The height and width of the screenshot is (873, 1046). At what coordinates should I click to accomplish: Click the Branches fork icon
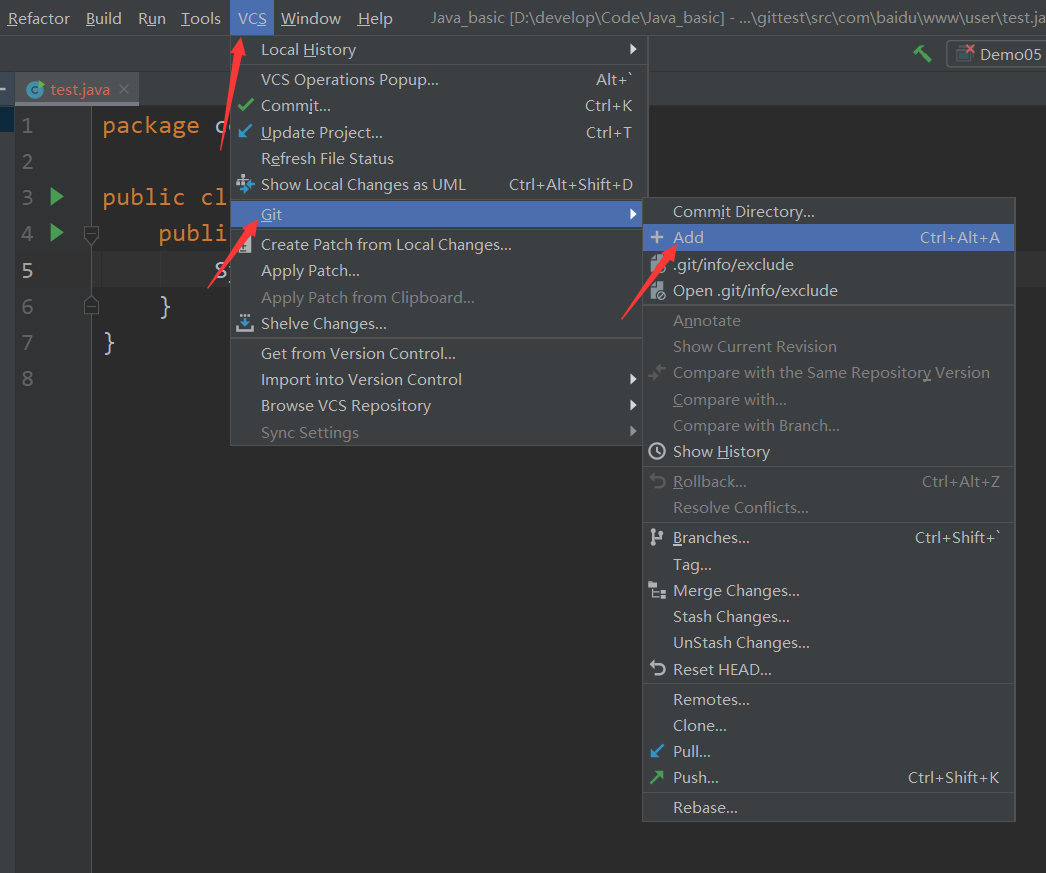pos(657,537)
